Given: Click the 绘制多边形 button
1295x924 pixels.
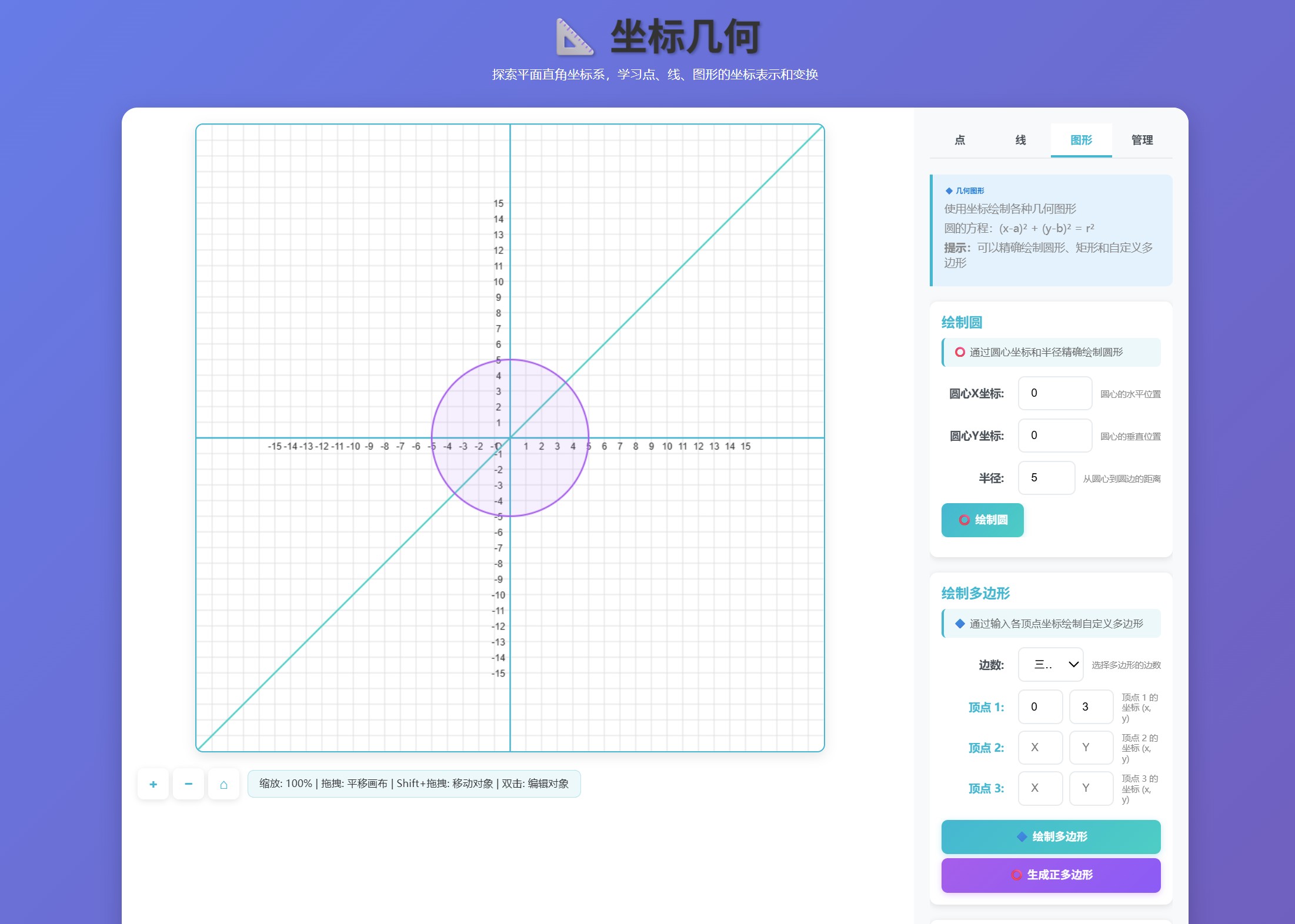Looking at the screenshot, I should point(1051,836).
